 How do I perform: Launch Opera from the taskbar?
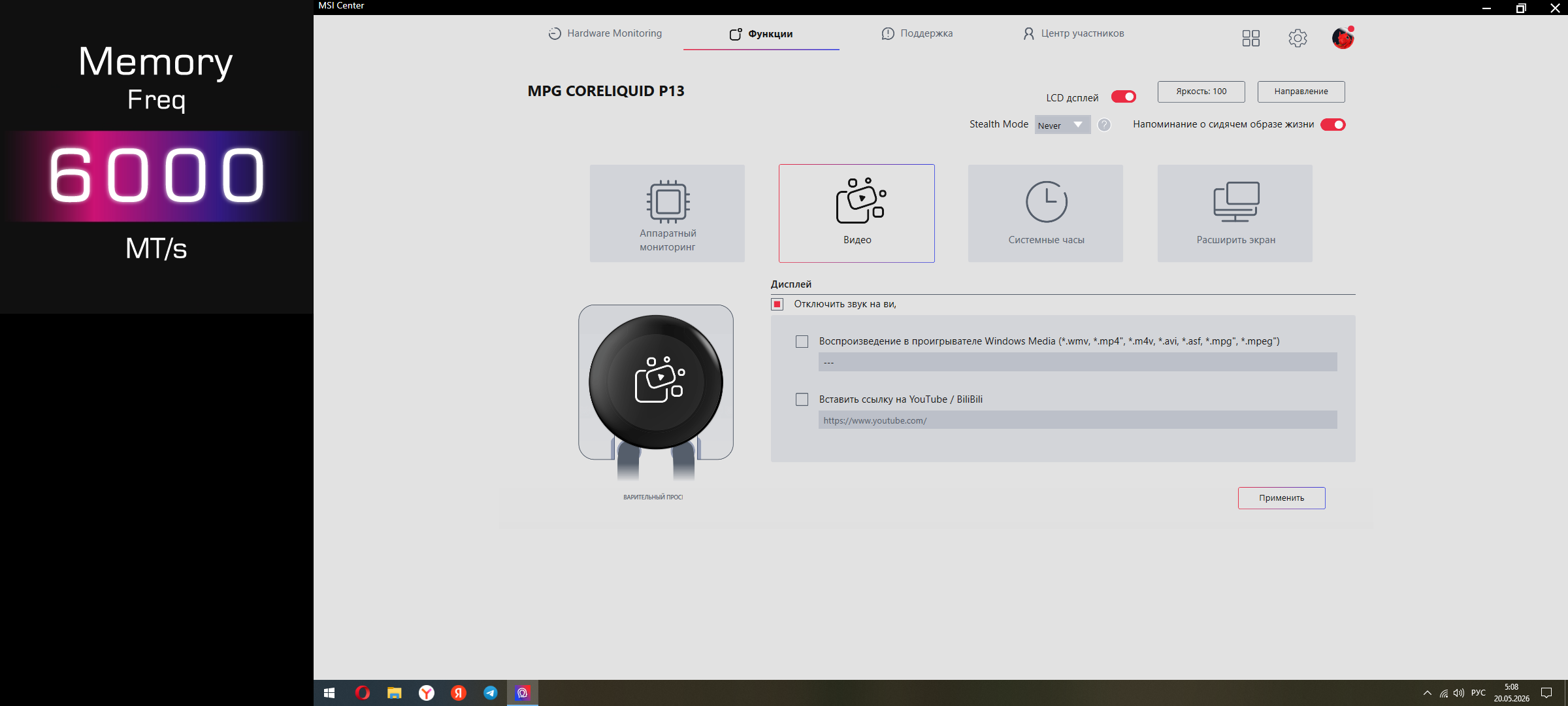[362, 693]
